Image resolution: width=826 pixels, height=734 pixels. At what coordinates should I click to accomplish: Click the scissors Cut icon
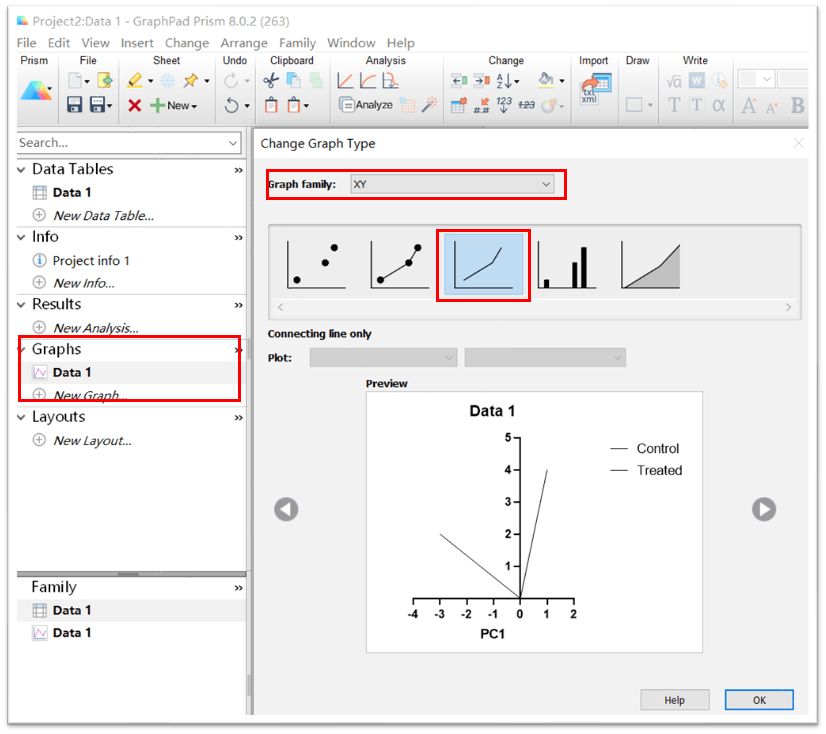click(271, 81)
